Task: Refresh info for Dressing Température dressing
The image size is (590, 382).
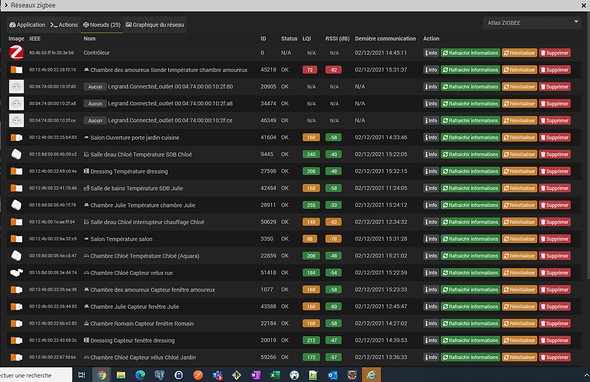Action: tap(470, 172)
